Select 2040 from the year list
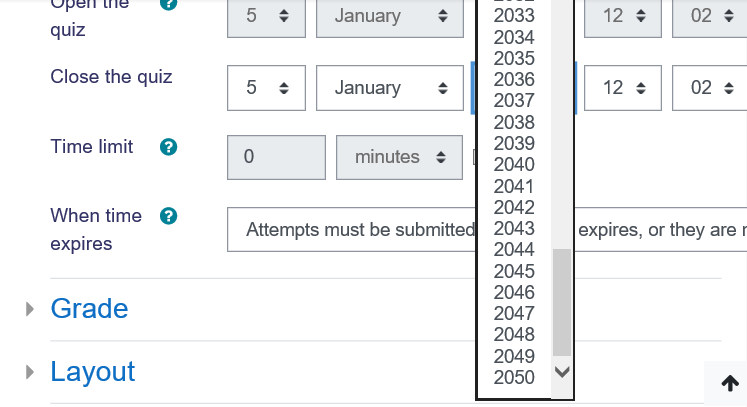The image size is (747, 407). [x=515, y=165]
